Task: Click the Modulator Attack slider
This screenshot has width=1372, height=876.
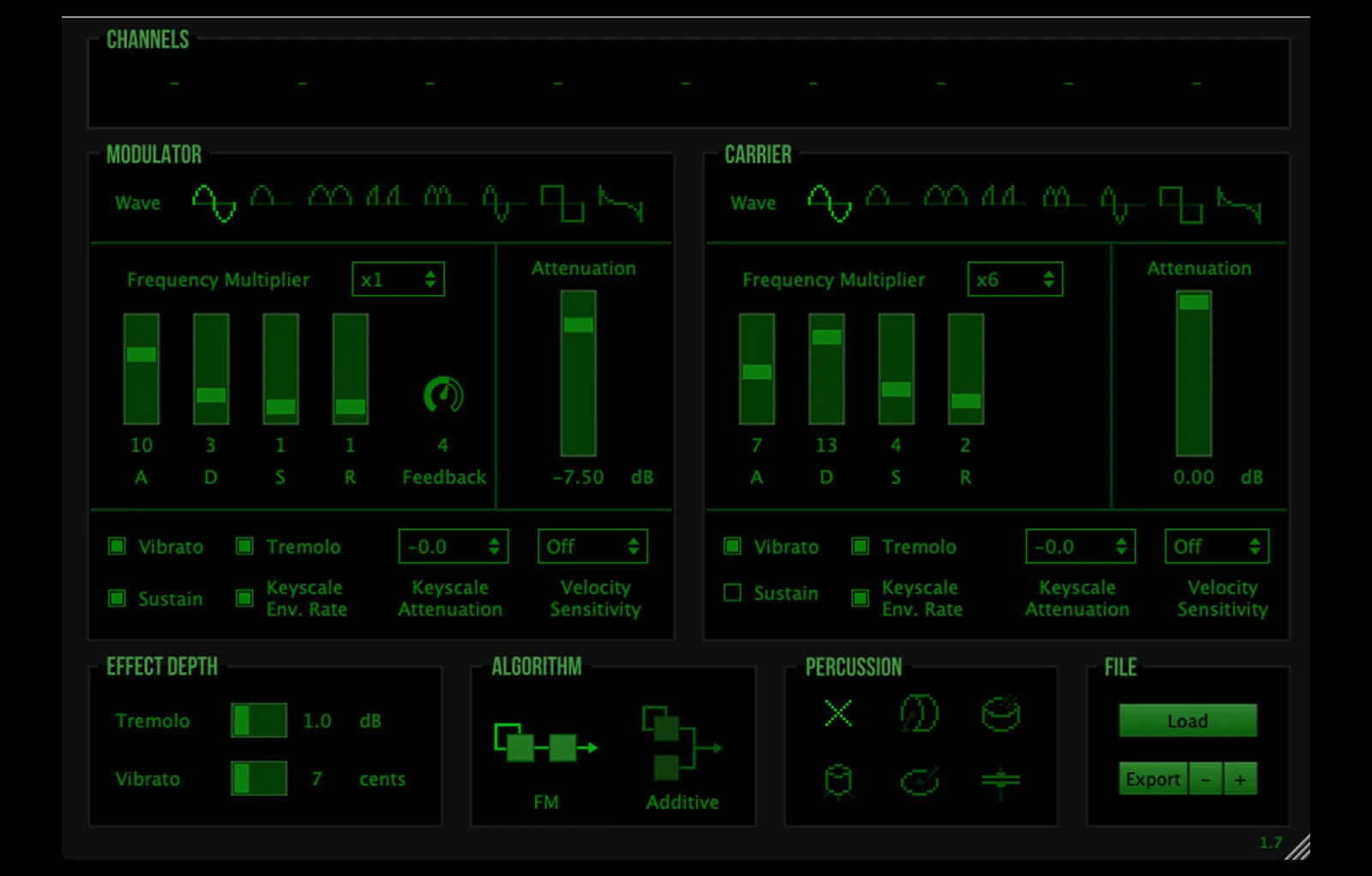Action: pyautogui.click(x=141, y=369)
